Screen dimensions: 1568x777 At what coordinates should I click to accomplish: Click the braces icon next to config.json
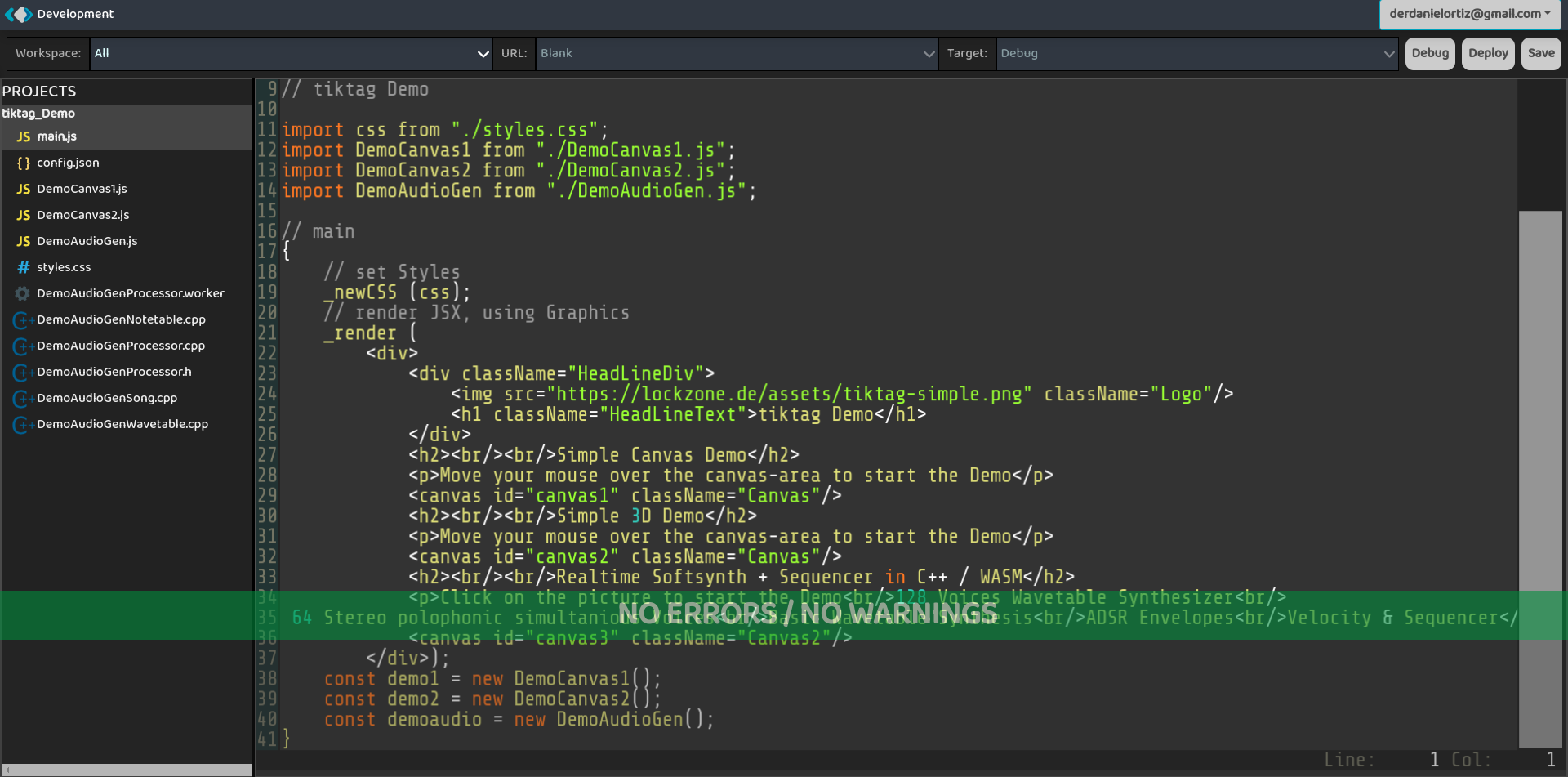click(24, 163)
